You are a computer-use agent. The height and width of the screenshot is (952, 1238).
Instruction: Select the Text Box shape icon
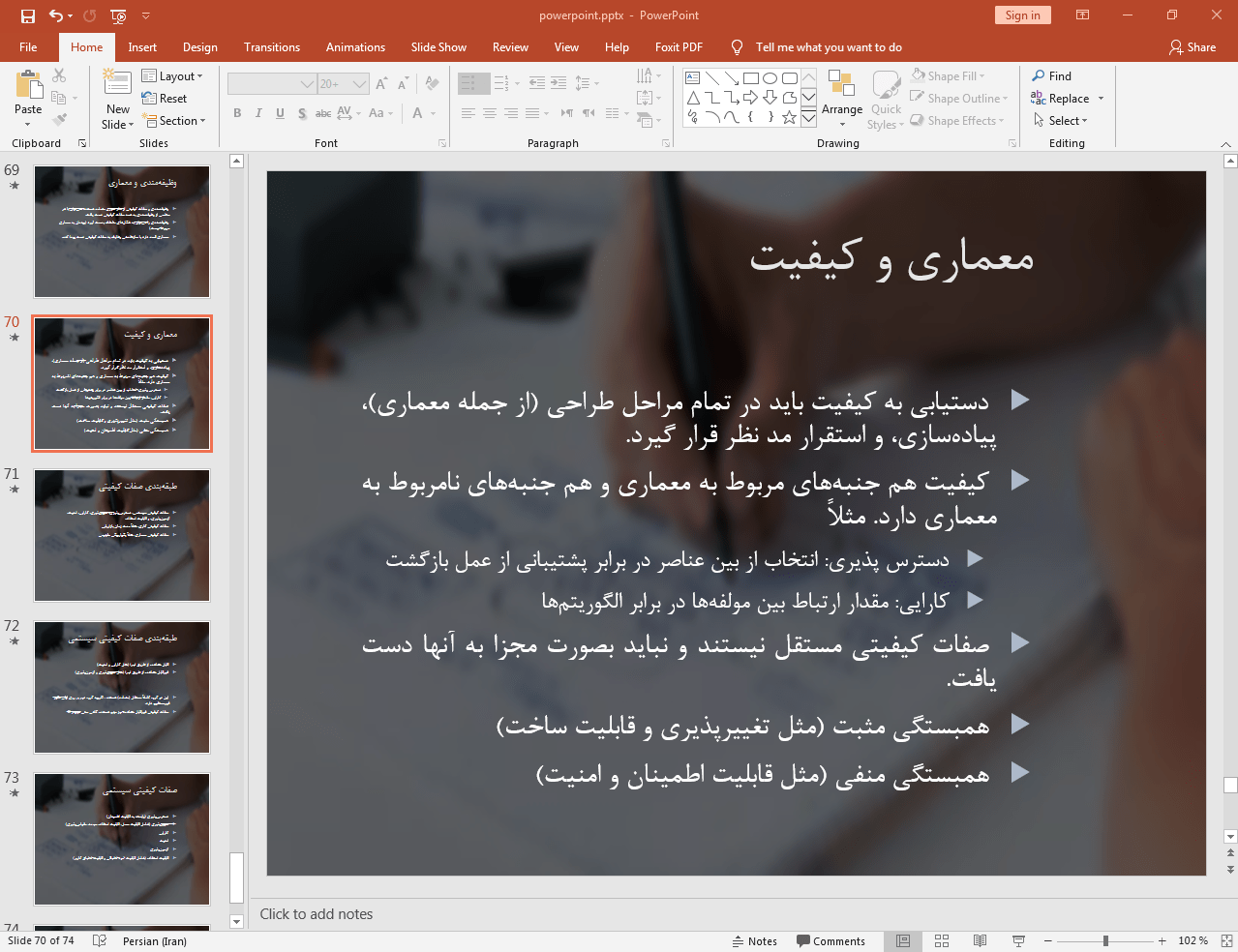(693, 78)
